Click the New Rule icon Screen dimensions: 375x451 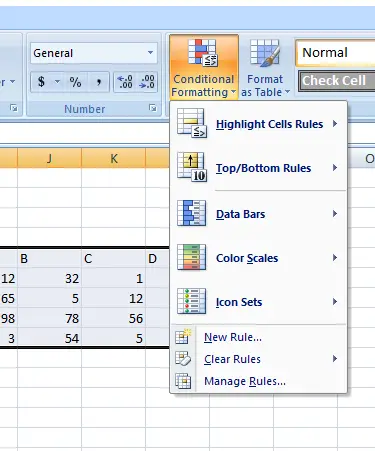click(x=183, y=336)
